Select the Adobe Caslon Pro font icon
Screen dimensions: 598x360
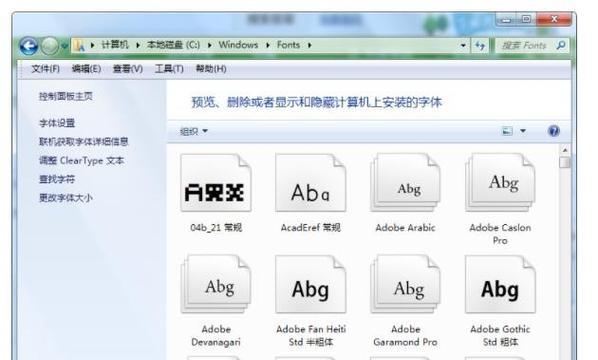pos(500,183)
